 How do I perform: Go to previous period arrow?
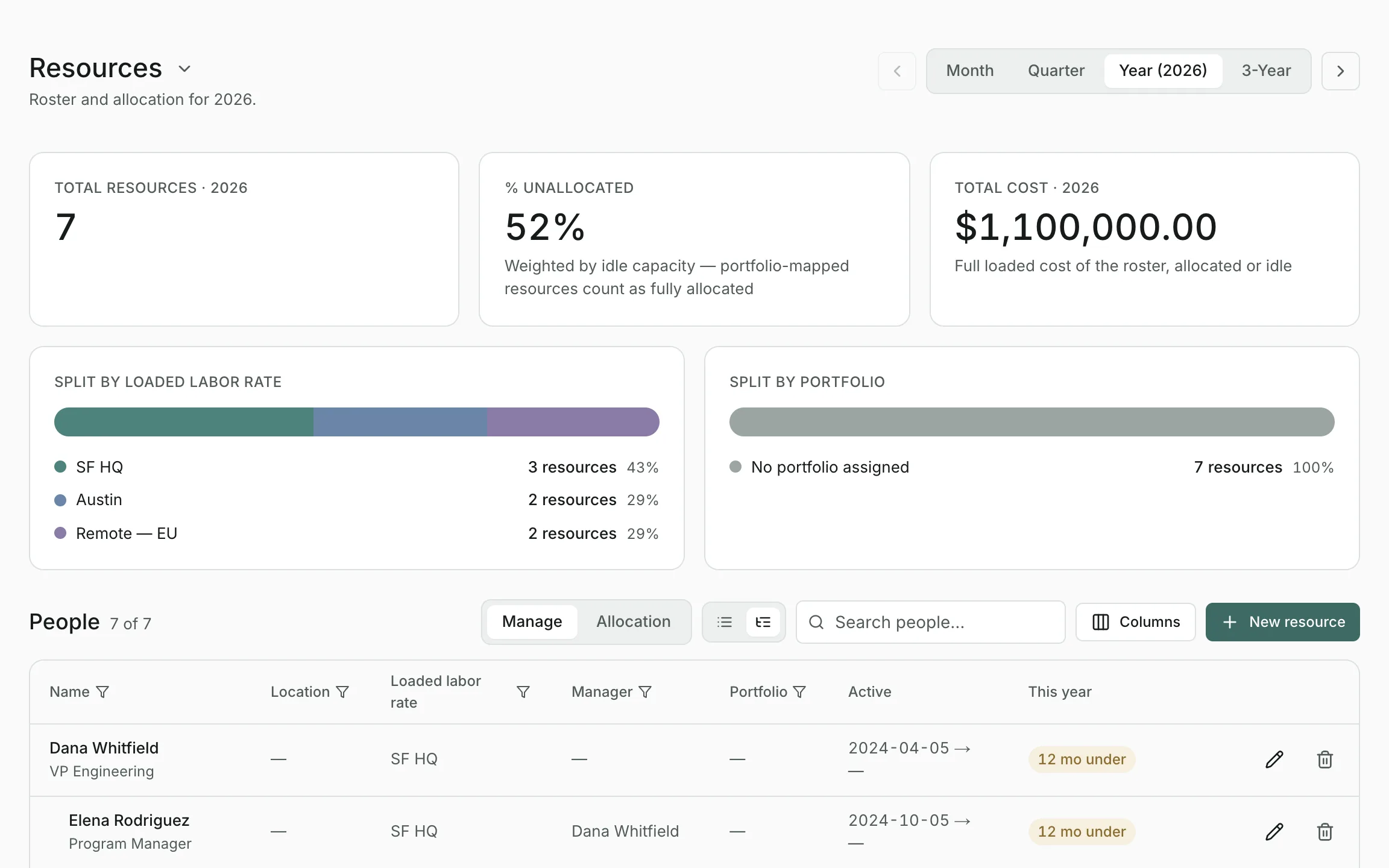(897, 71)
